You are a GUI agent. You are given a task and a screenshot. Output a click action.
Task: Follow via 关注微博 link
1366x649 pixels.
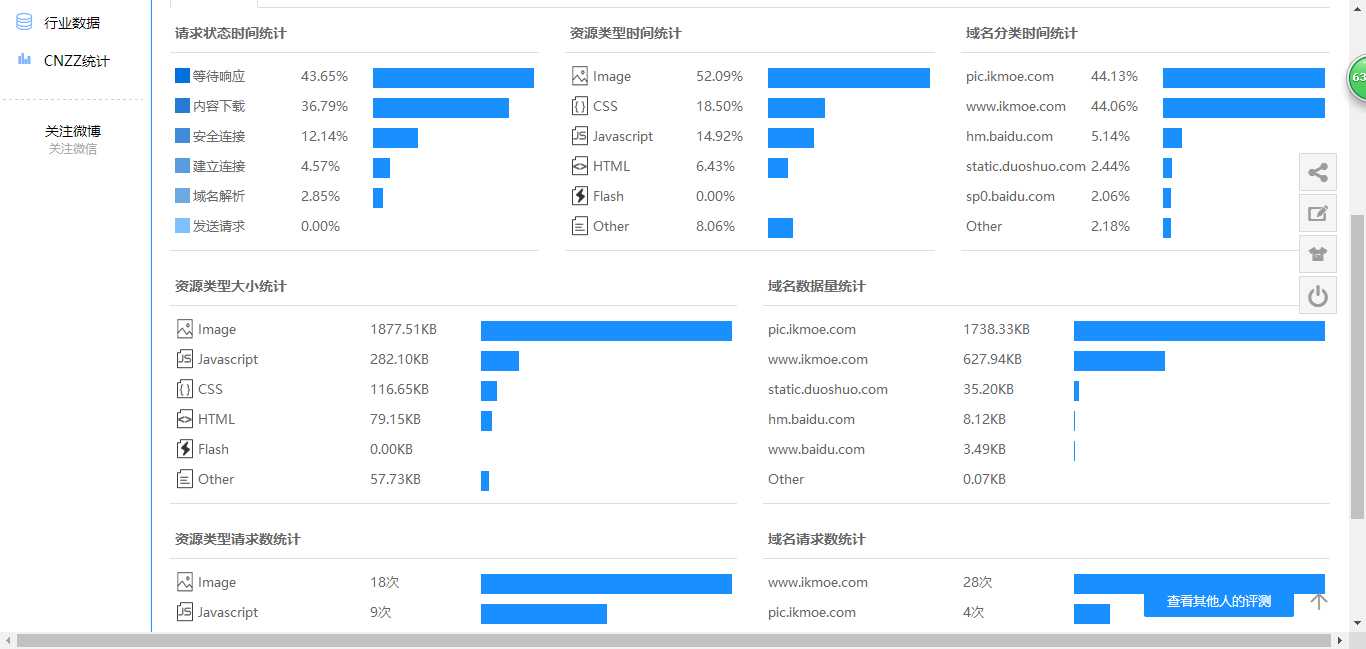[73, 131]
